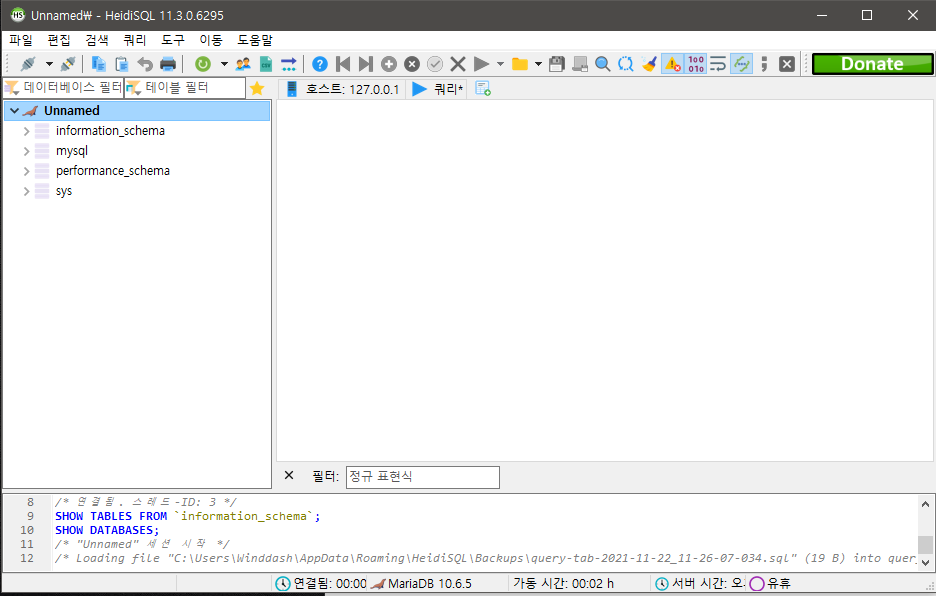Go to the last row icon

(366, 64)
